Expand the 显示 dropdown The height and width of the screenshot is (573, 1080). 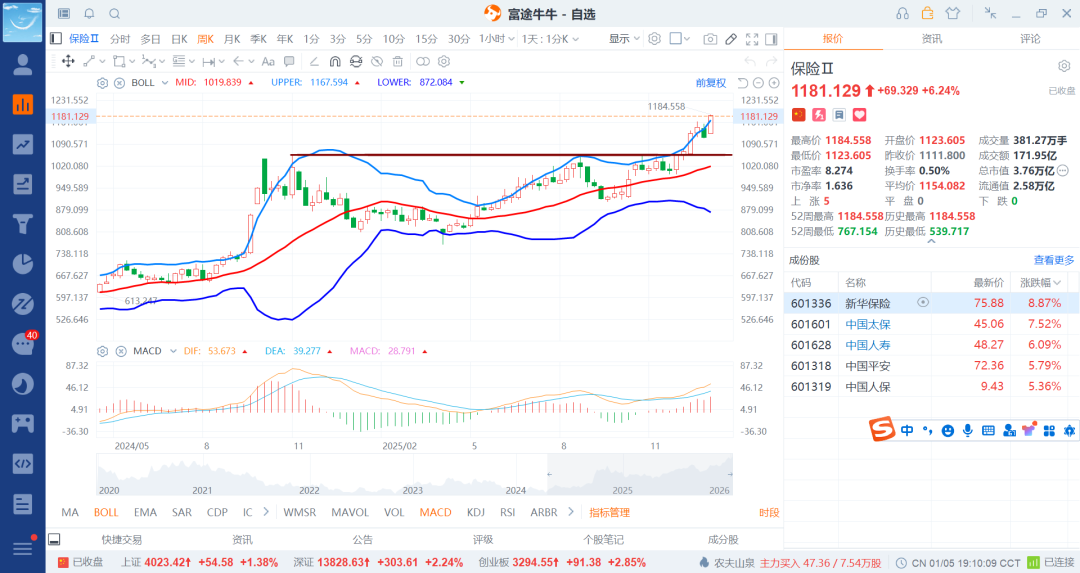[x=624, y=39]
